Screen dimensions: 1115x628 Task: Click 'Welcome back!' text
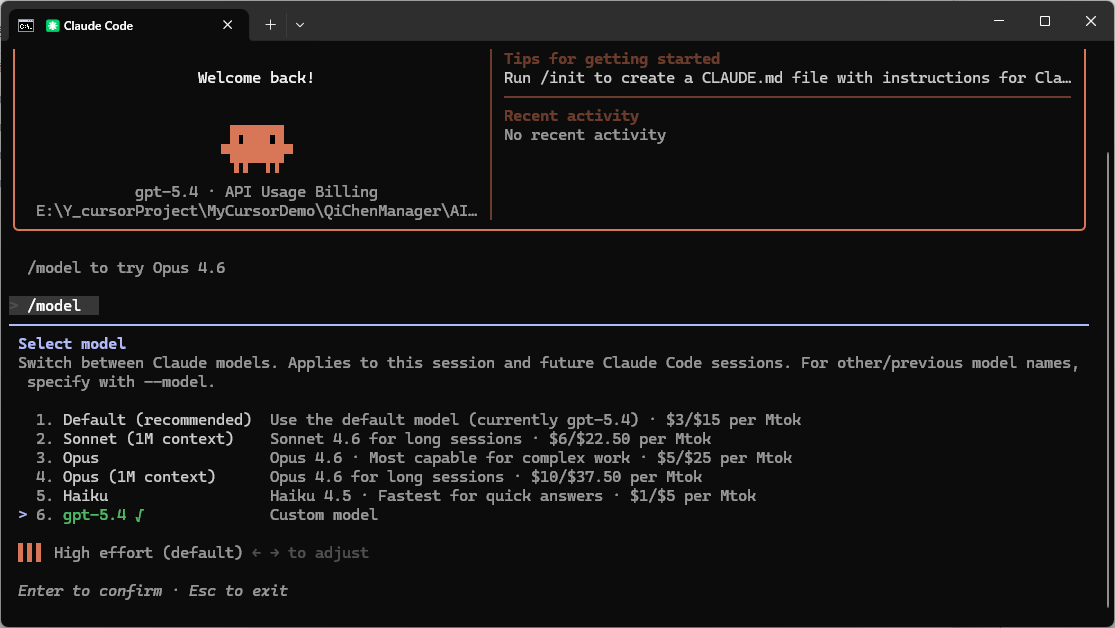pos(256,78)
